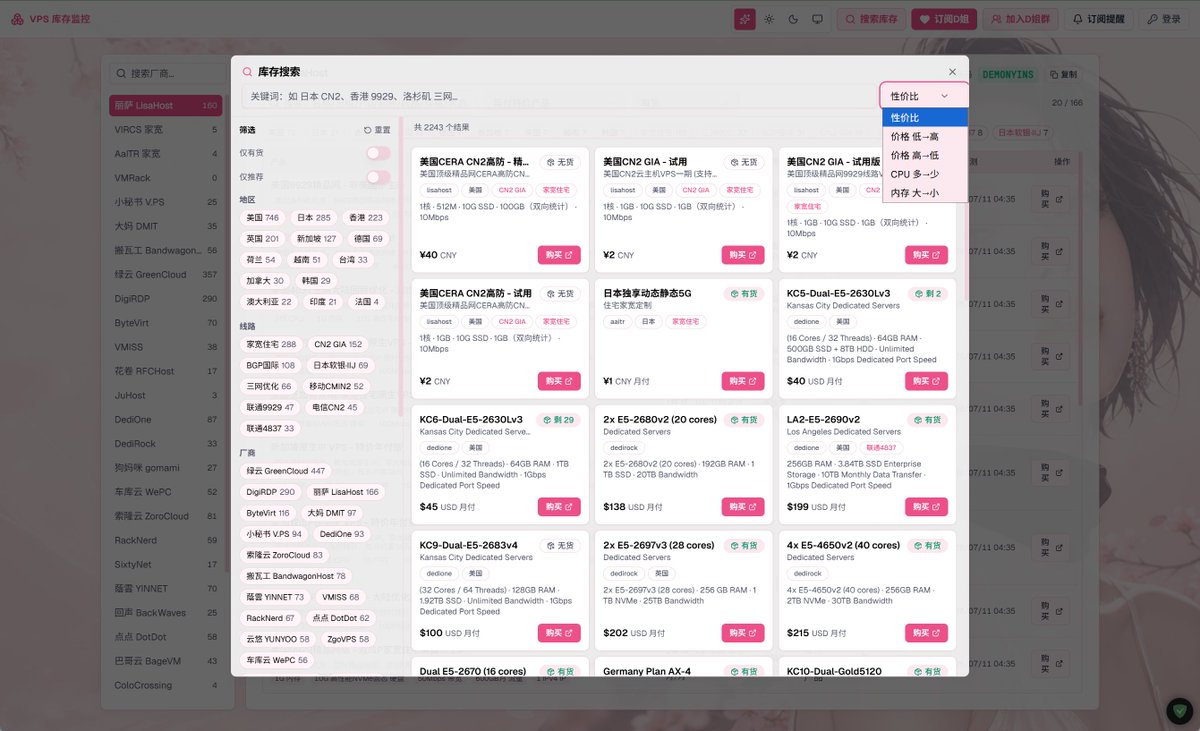
Task: Click 登录 login button
Action: click(1163, 19)
